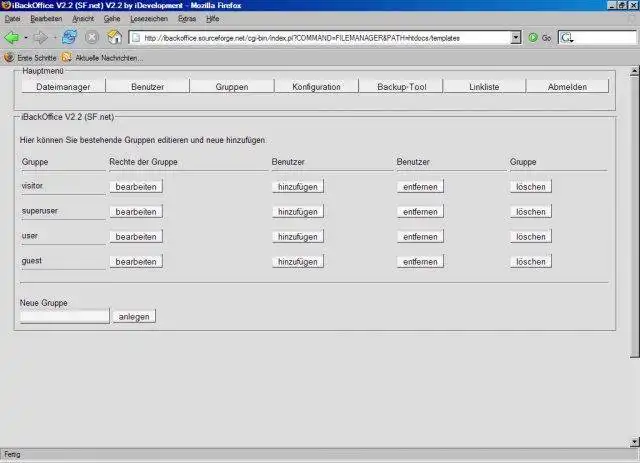The height and width of the screenshot is (463, 640).
Task: Click the green Back arrow icon
Action: (x=12, y=38)
